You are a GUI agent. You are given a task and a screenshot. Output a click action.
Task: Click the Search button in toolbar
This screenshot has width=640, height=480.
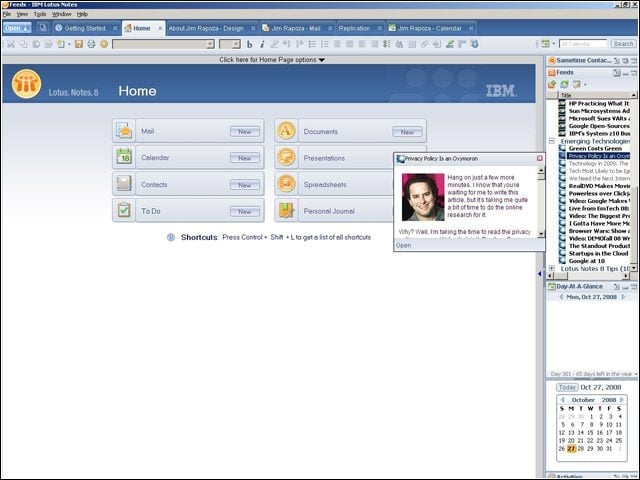pyautogui.click(x=623, y=44)
